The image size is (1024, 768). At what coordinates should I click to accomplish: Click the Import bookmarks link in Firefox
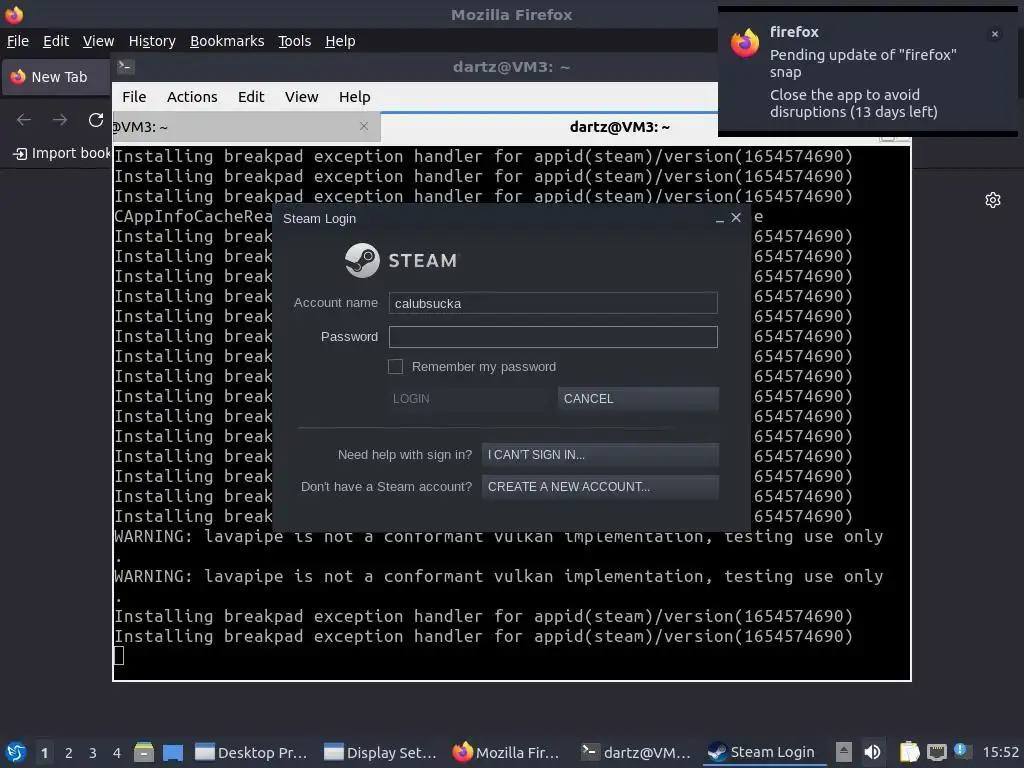[63, 153]
